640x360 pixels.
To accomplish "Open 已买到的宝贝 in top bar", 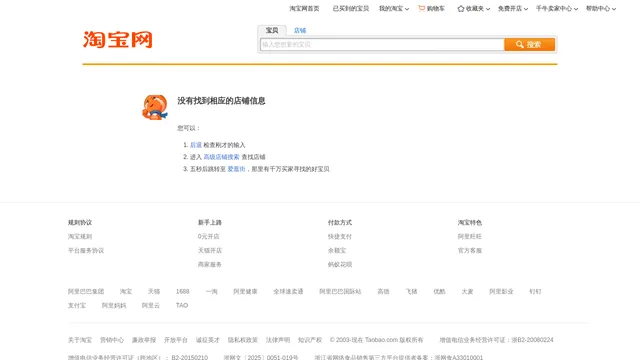I will point(351,9).
